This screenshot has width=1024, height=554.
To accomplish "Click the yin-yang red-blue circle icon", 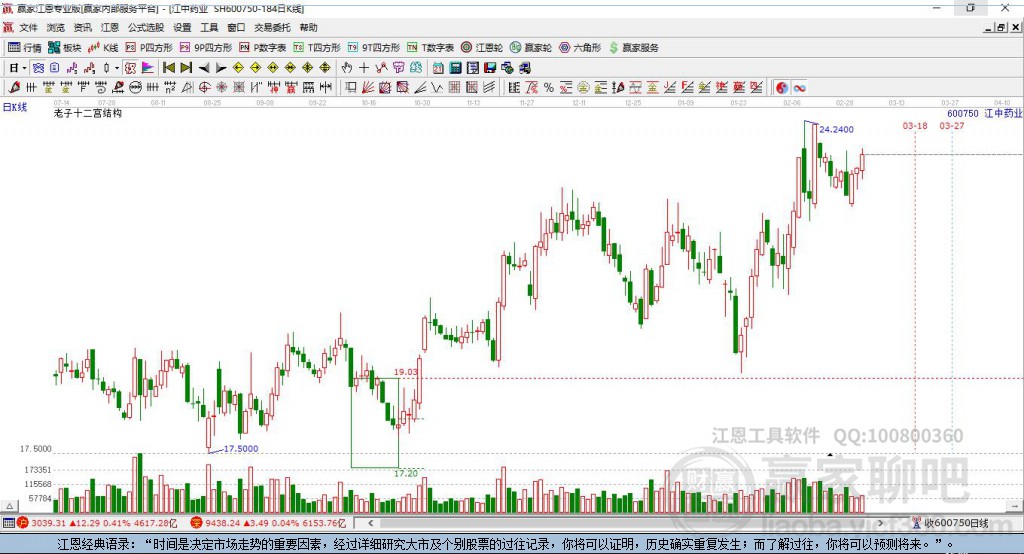I will (x=782, y=88).
